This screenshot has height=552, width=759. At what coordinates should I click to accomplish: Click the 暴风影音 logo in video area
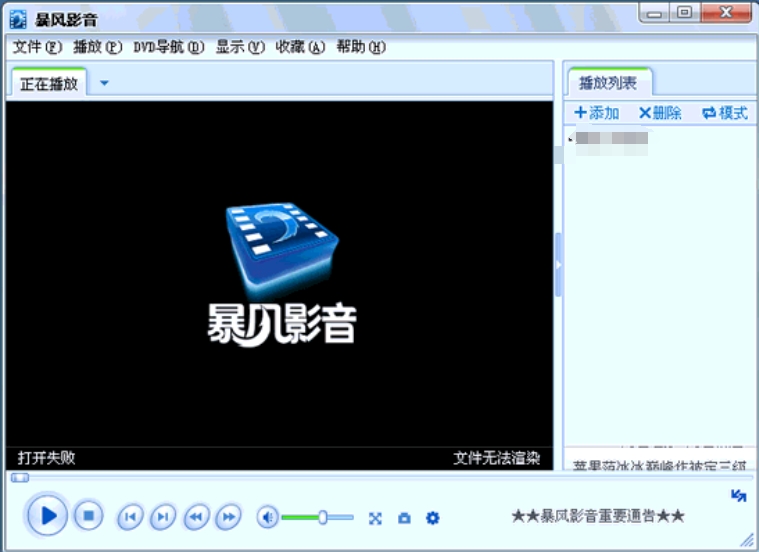pos(282,274)
